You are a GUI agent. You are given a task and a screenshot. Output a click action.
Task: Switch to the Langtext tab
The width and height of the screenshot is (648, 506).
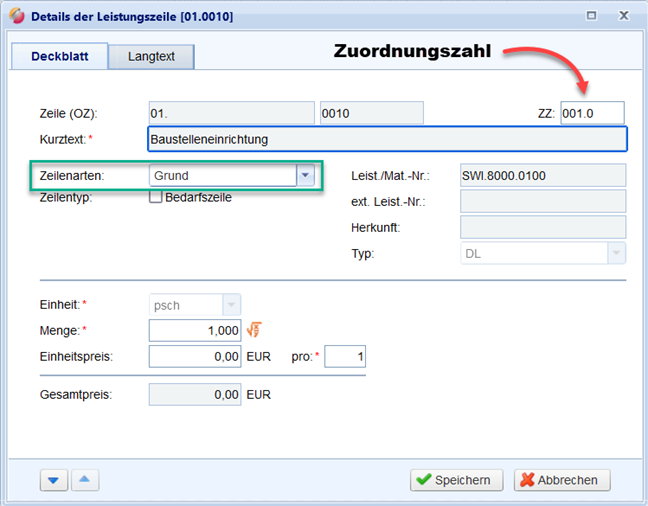[151, 57]
